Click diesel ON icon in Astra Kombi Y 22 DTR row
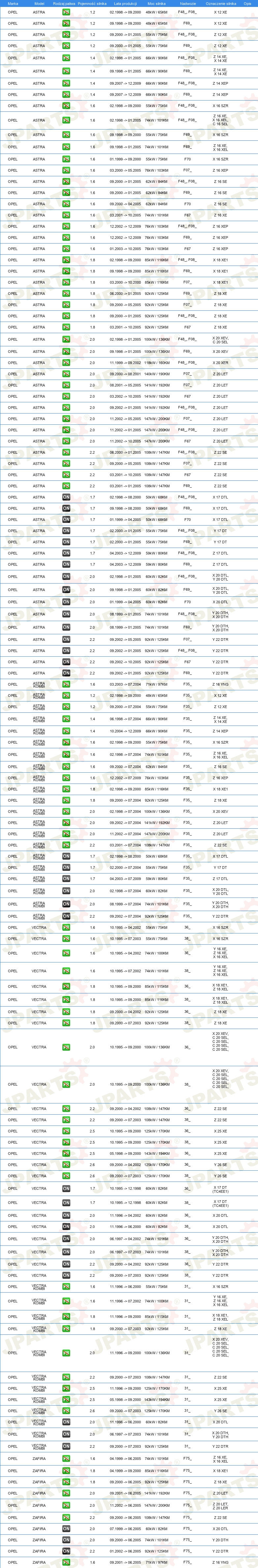This screenshot has width=258, height=1568. click(x=66, y=916)
